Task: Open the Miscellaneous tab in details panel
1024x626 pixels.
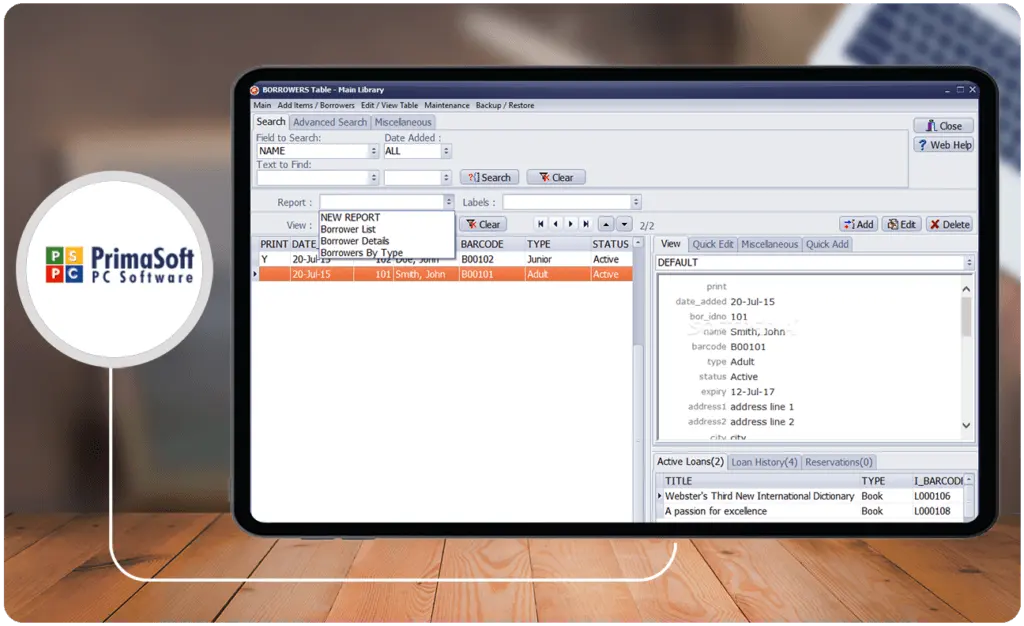Action: click(x=769, y=244)
